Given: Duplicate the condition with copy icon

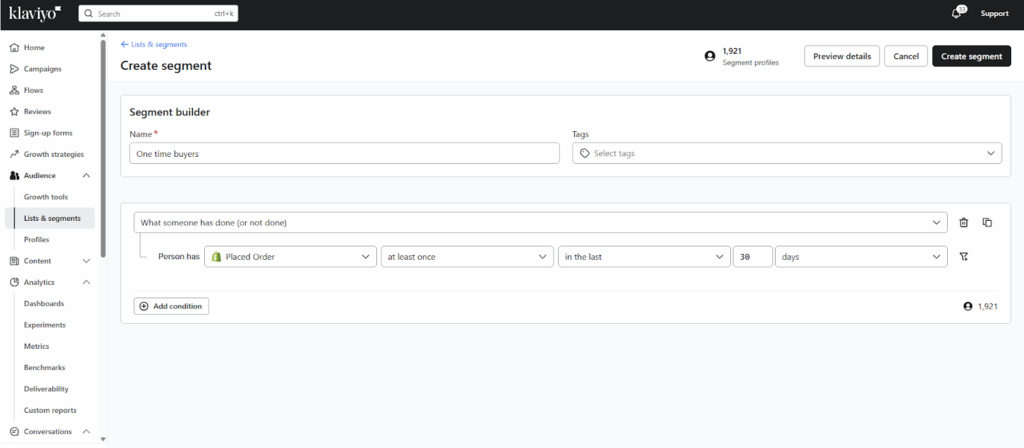Looking at the screenshot, I should click(x=987, y=223).
